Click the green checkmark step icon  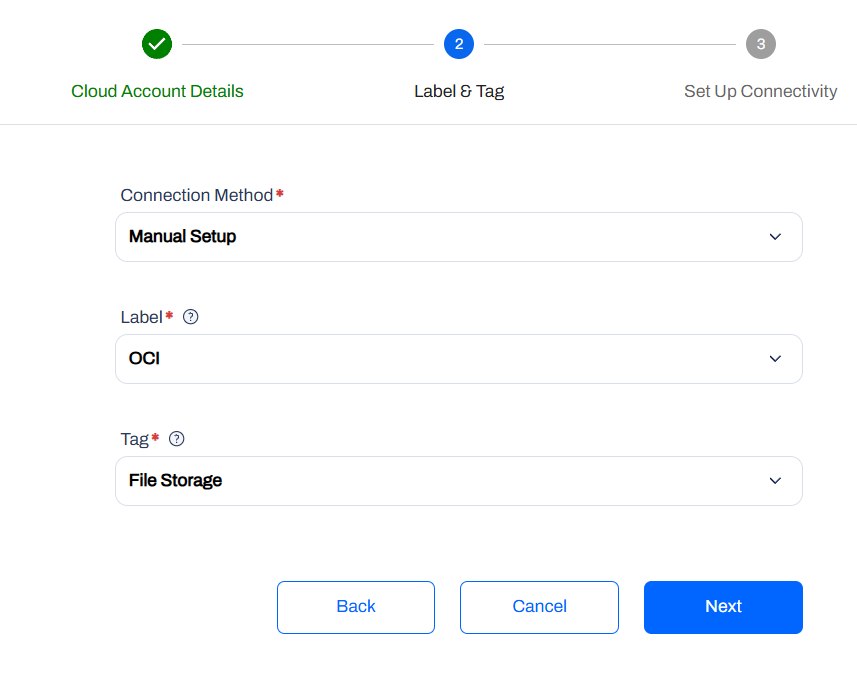(x=157, y=44)
